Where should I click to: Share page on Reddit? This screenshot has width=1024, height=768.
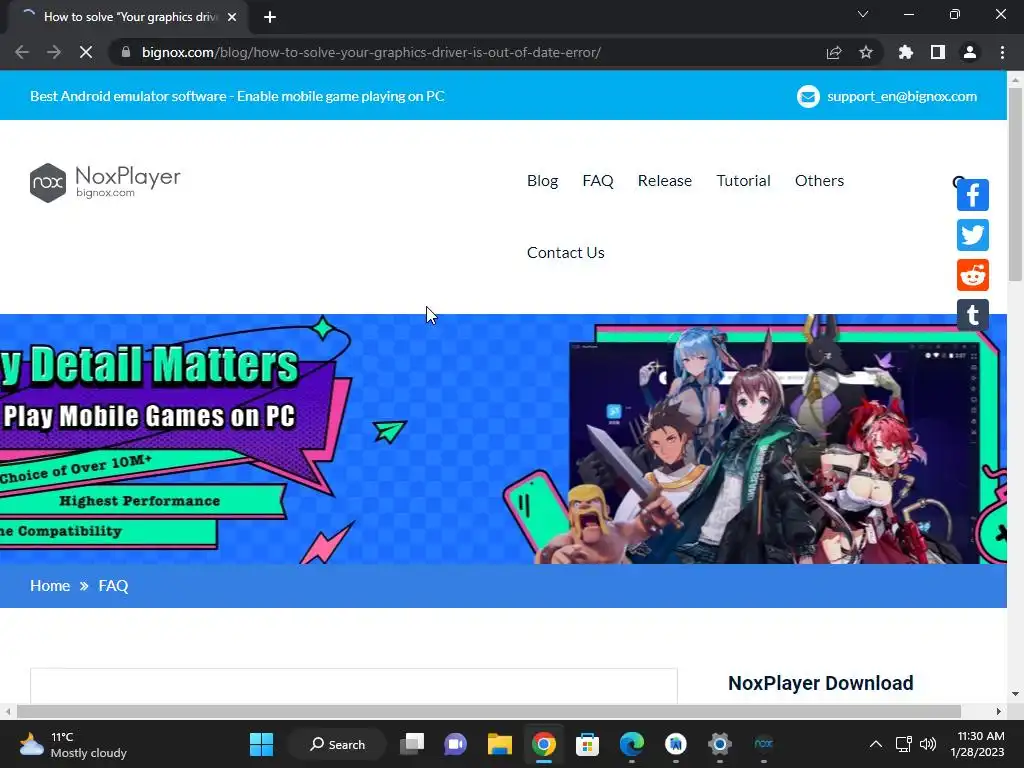972,275
